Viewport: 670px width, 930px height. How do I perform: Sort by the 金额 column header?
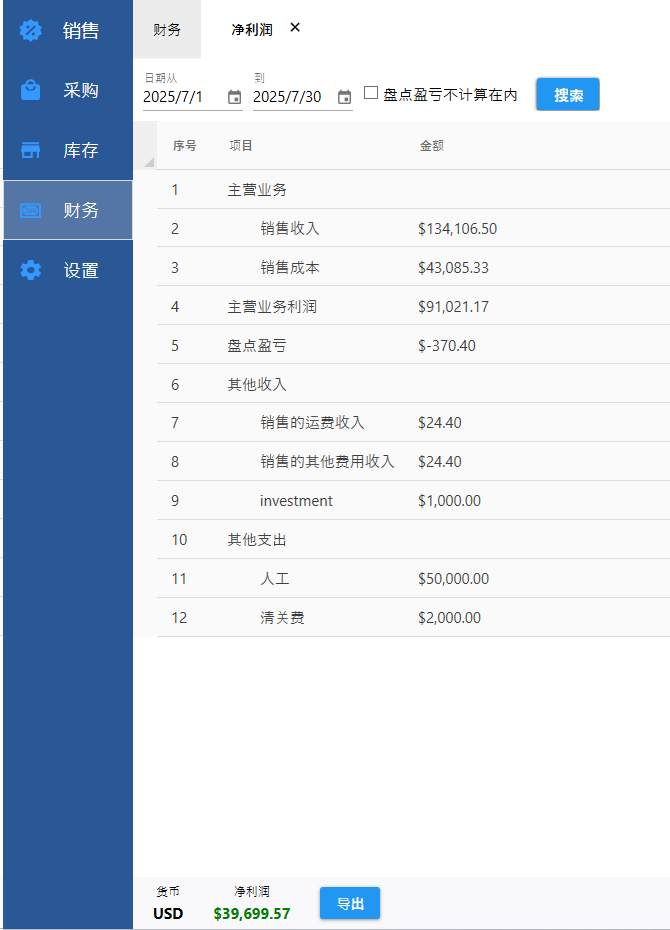(x=431, y=146)
